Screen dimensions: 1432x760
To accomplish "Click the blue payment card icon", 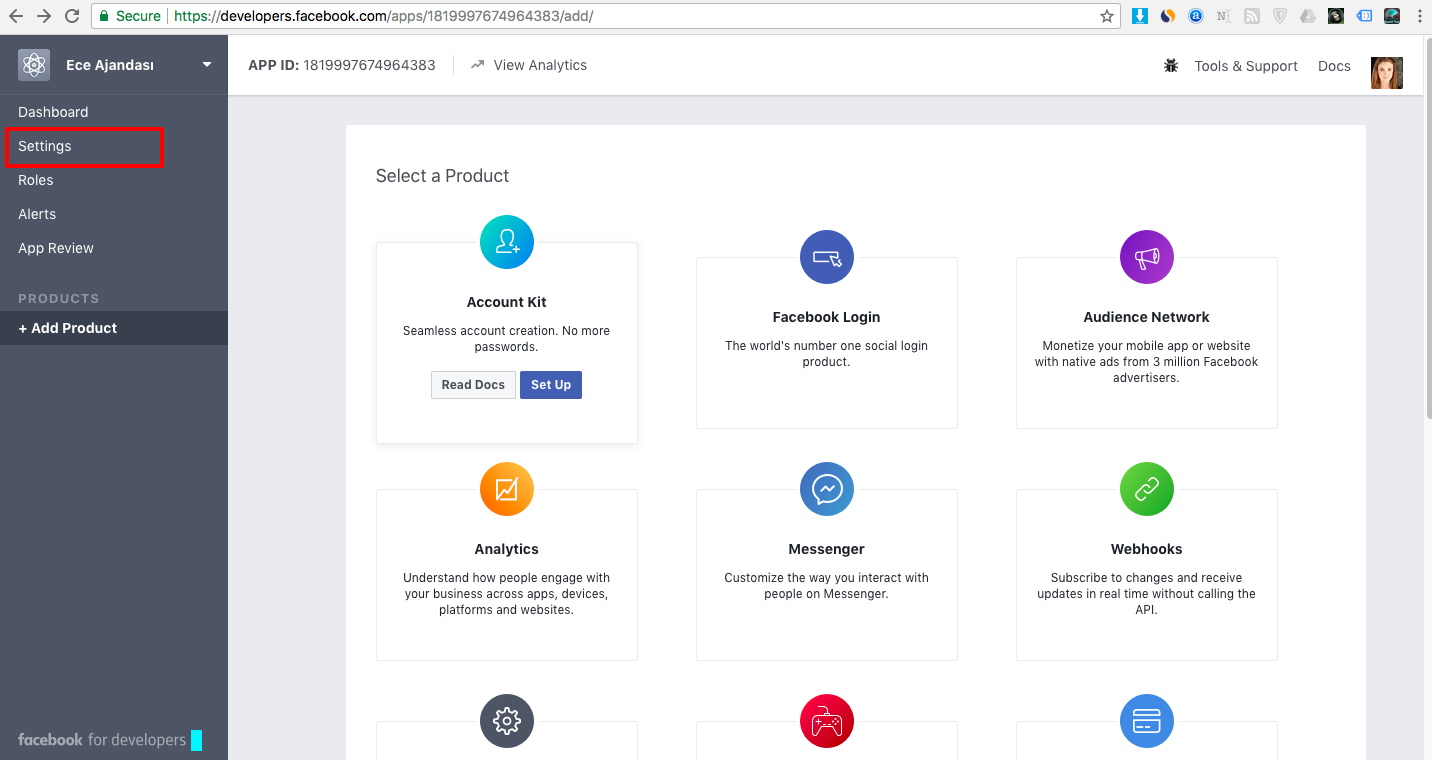I will pyautogui.click(x=1146, y=721).
